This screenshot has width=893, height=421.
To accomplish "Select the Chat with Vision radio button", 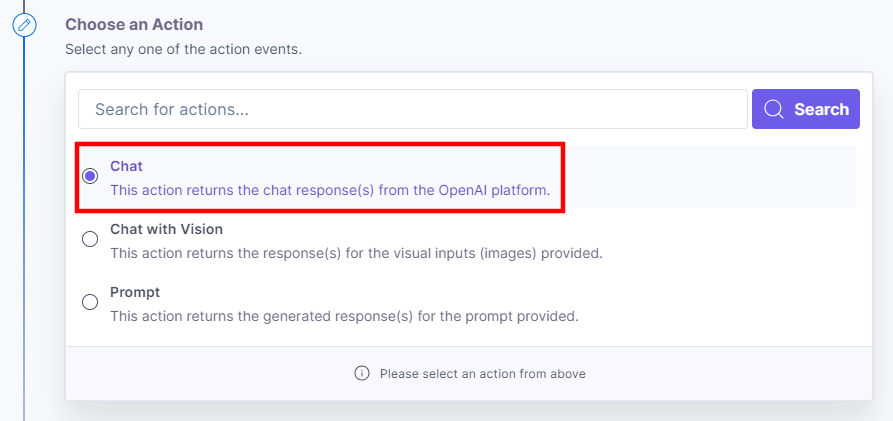I will pyautogui.click(x=90, y=239).
